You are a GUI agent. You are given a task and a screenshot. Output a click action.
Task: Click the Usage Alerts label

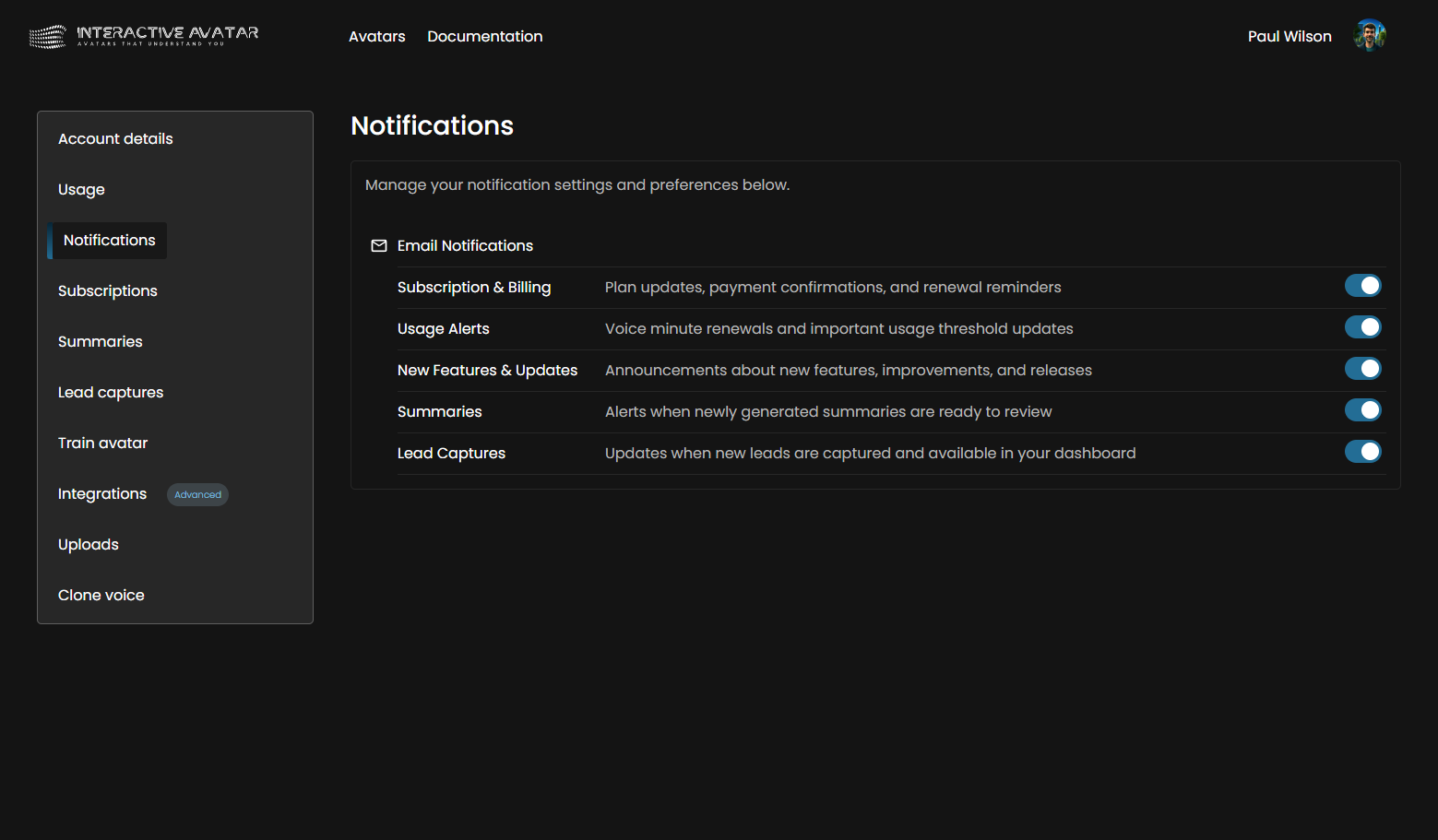click(444, 329)
